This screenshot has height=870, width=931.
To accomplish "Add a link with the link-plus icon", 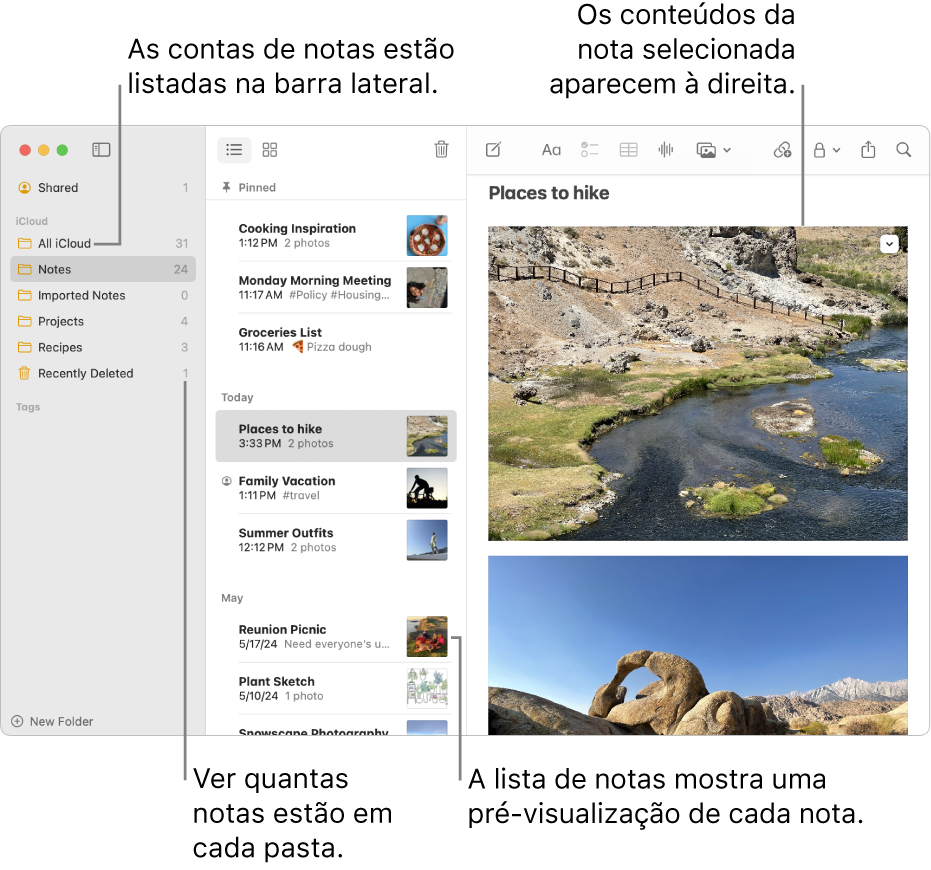I will tap(782, 150).
